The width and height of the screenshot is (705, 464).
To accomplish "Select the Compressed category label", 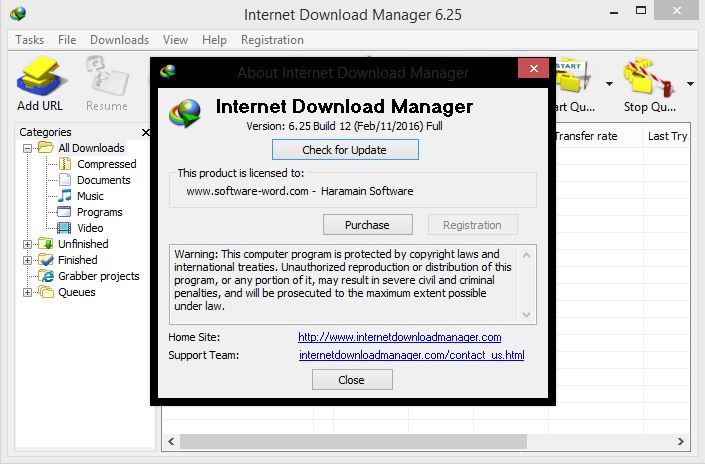I will (107, 164).
